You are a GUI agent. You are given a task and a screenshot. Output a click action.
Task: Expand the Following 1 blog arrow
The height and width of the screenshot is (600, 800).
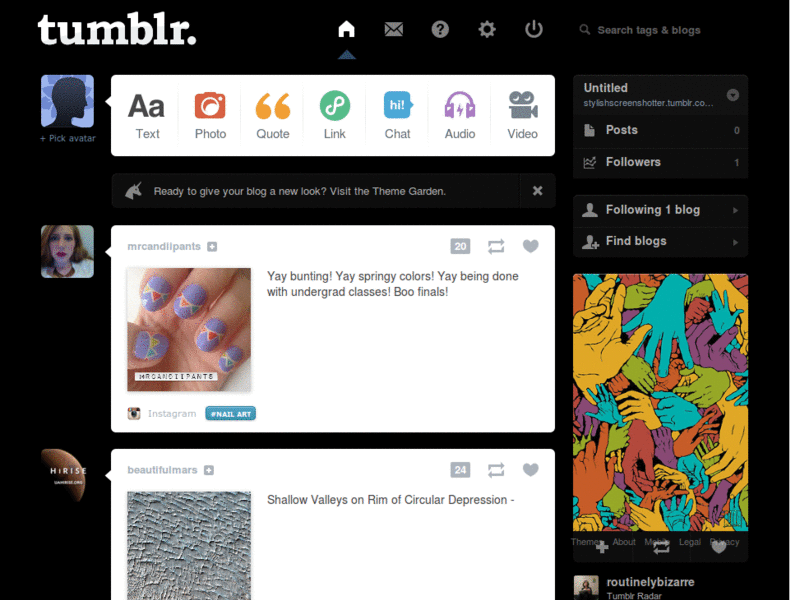coord(735,210)
